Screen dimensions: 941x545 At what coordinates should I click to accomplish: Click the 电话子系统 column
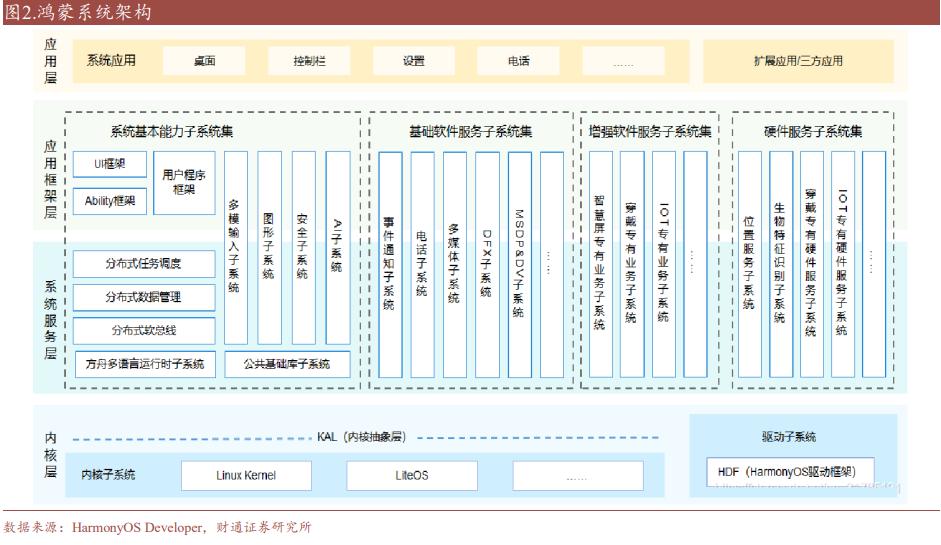click(422, 264)
